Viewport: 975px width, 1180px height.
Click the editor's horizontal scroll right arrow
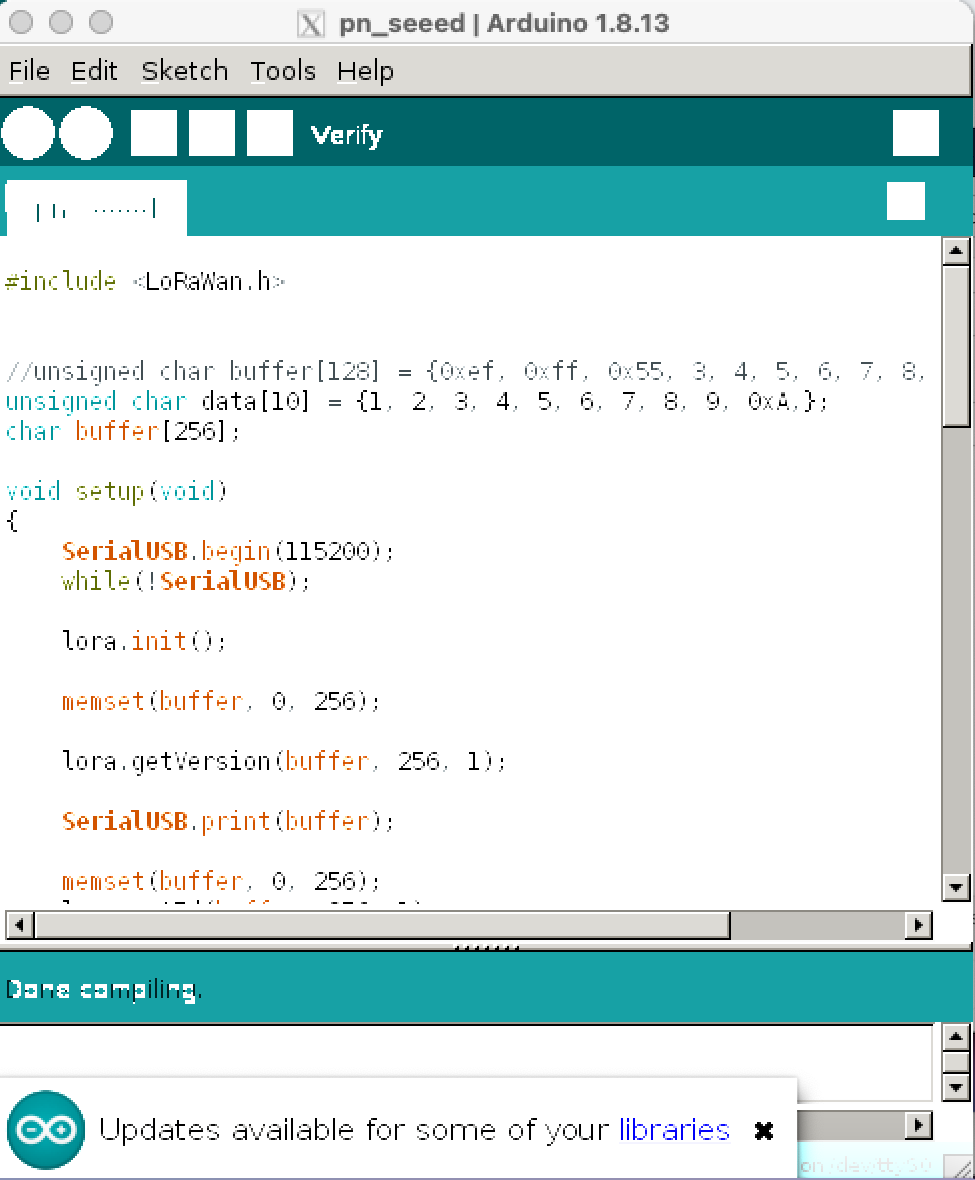918,925
